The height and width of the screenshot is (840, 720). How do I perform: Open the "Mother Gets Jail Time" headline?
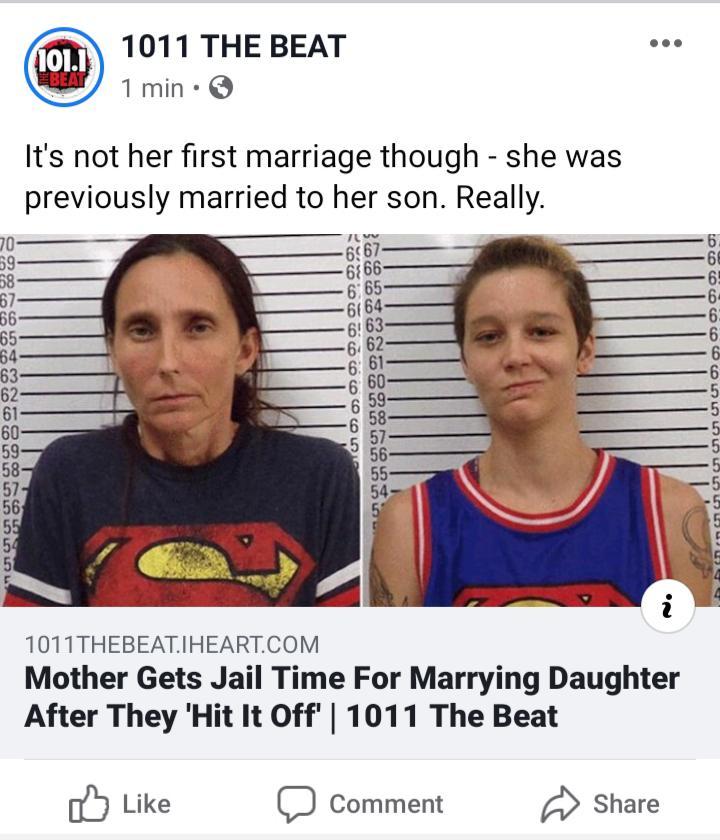[x=352, y=697]
